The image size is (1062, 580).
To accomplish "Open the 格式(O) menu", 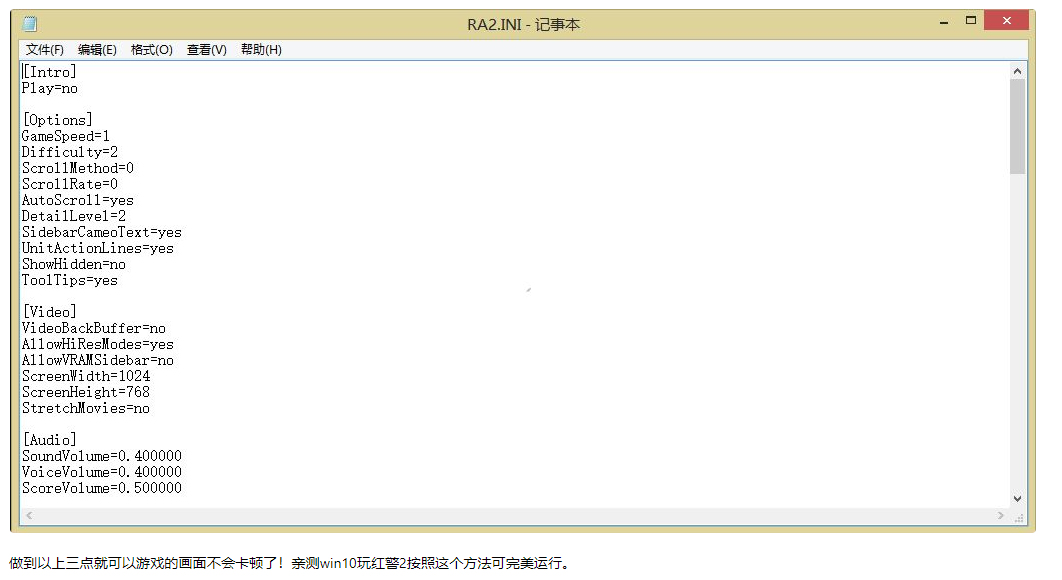I will (x=151, y=49).
